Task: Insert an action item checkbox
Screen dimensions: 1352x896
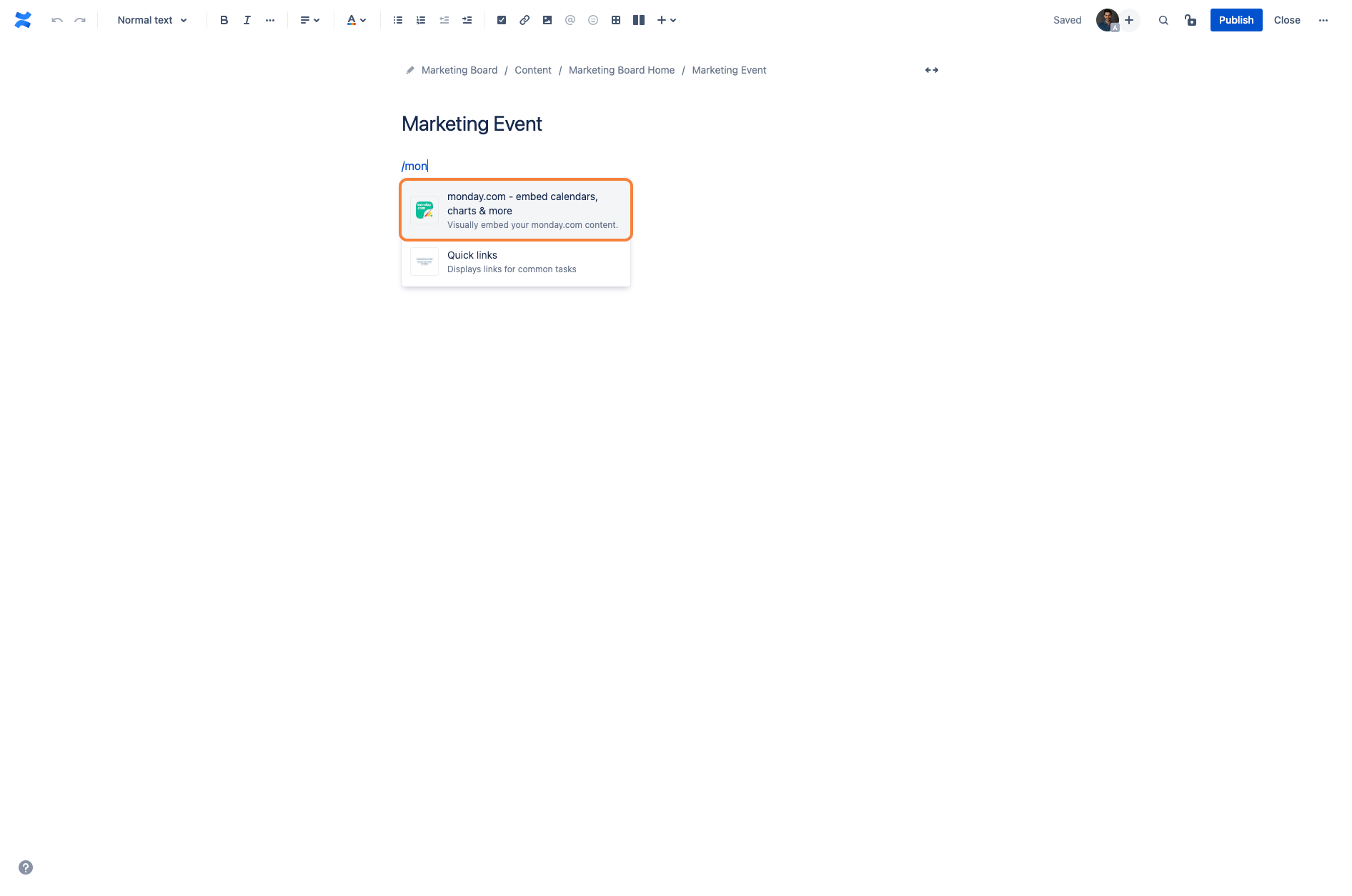Action: (502, 20)
